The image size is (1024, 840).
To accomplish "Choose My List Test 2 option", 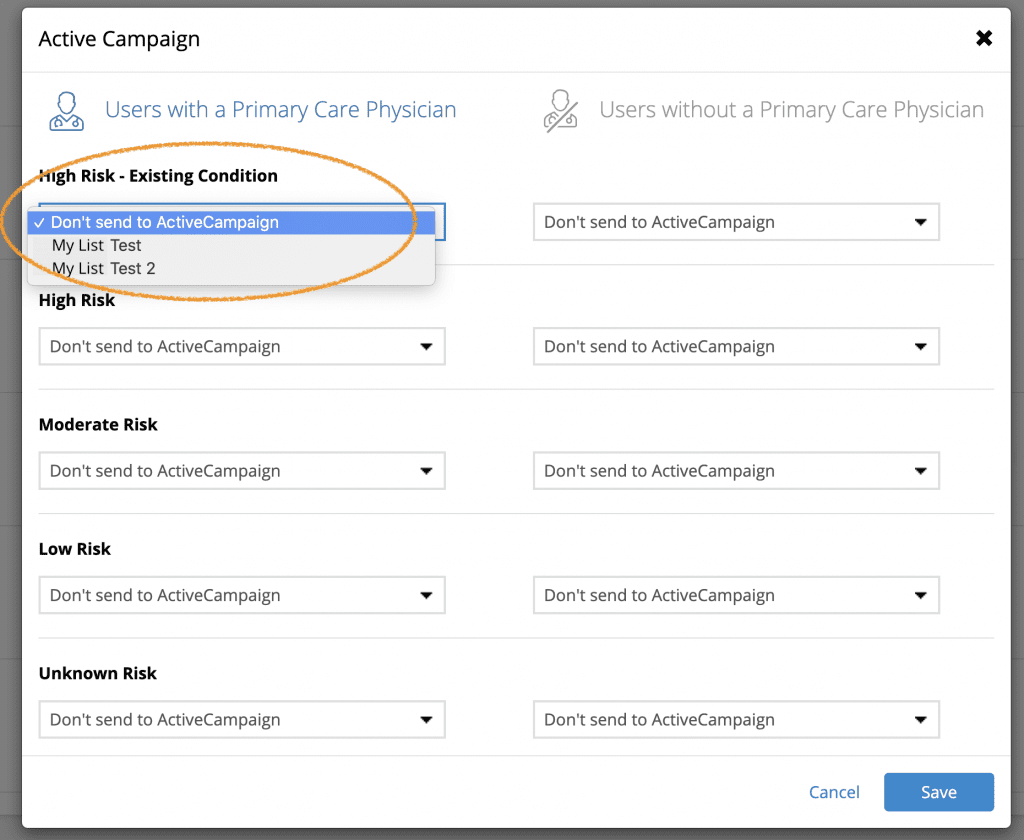I will 231,268.
